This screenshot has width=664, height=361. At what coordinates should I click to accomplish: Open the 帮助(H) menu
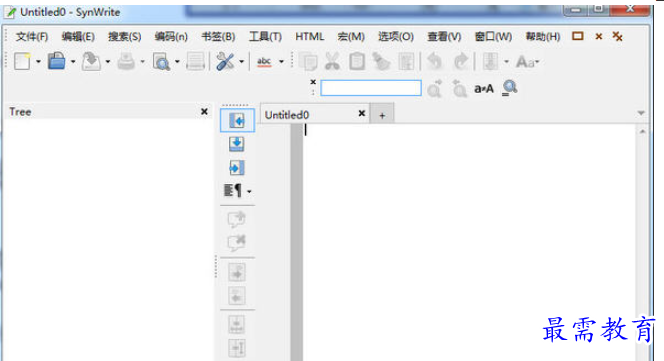[543, 37]
